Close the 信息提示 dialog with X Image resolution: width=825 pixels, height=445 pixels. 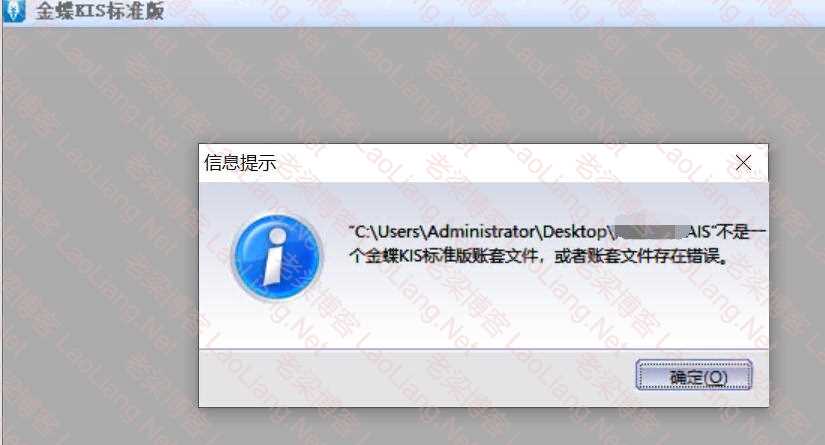[x=743, y=163]
